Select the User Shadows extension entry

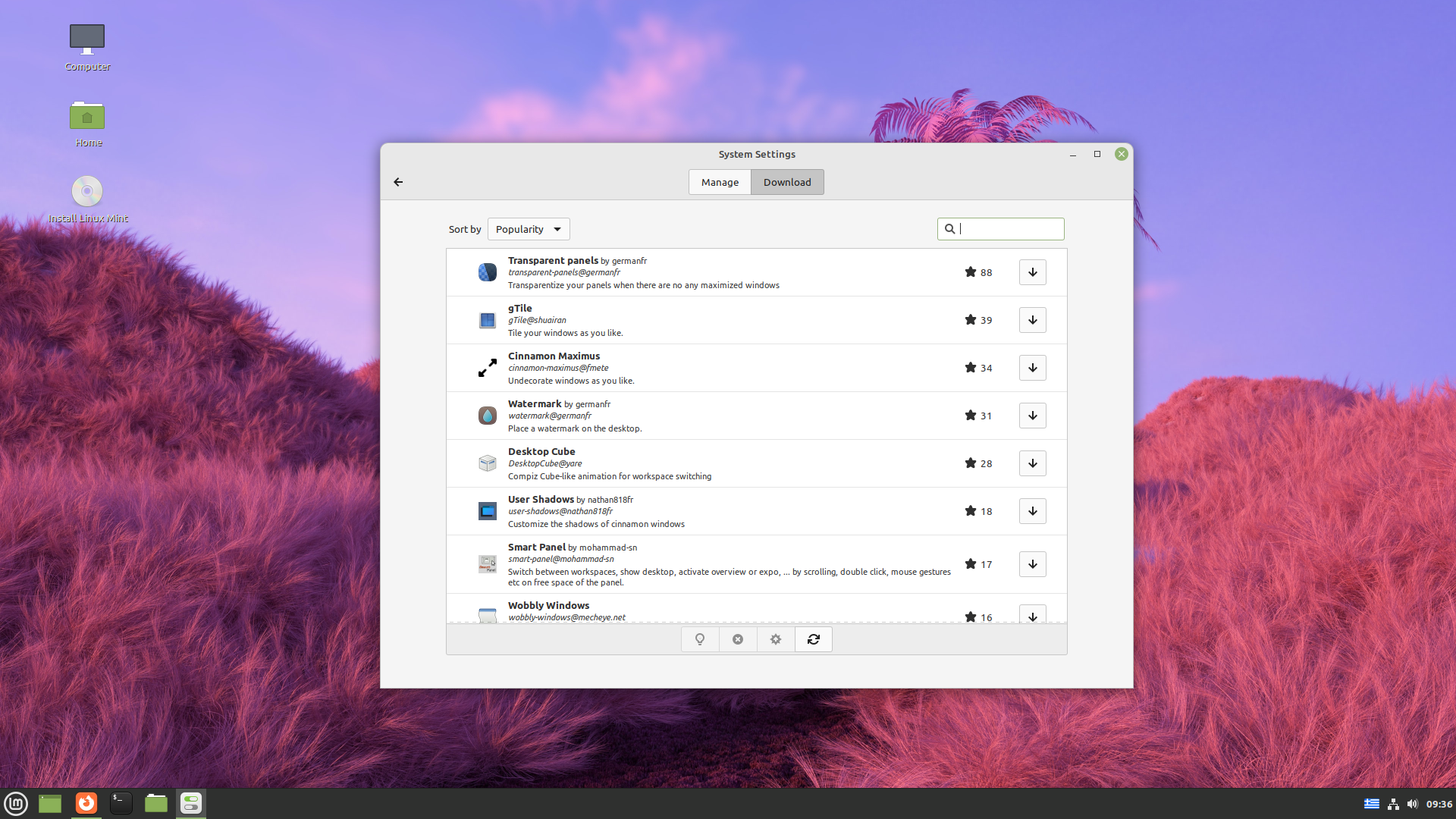[682, 511]
